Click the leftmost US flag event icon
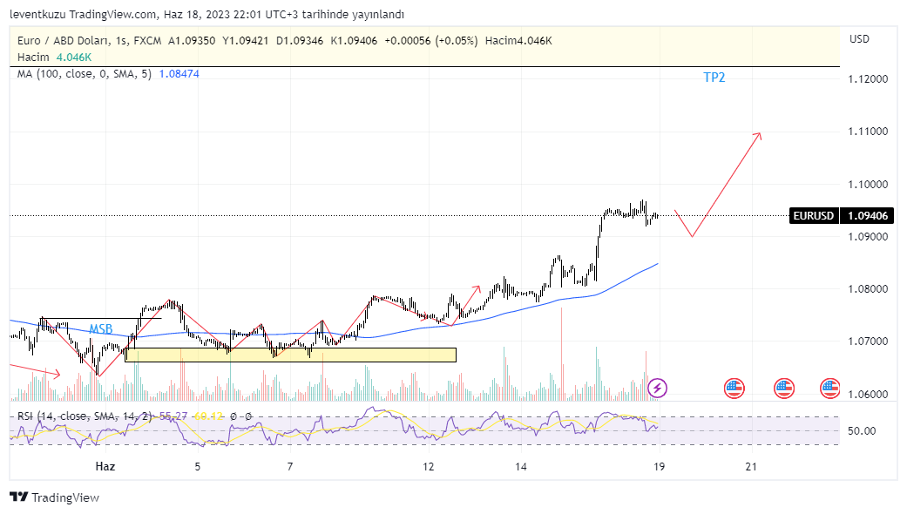The height and width of the screenshot is (514, 908). [734, 387]
